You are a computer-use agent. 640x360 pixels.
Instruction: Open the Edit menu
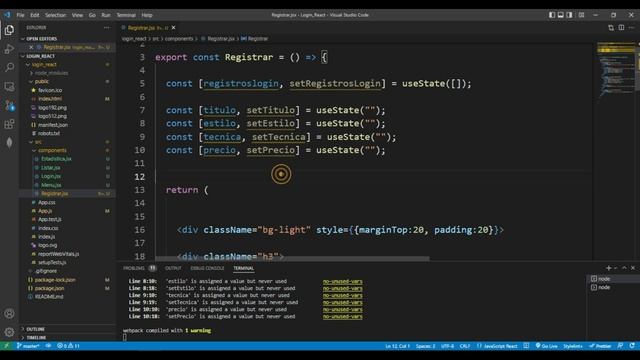point(35,15)
